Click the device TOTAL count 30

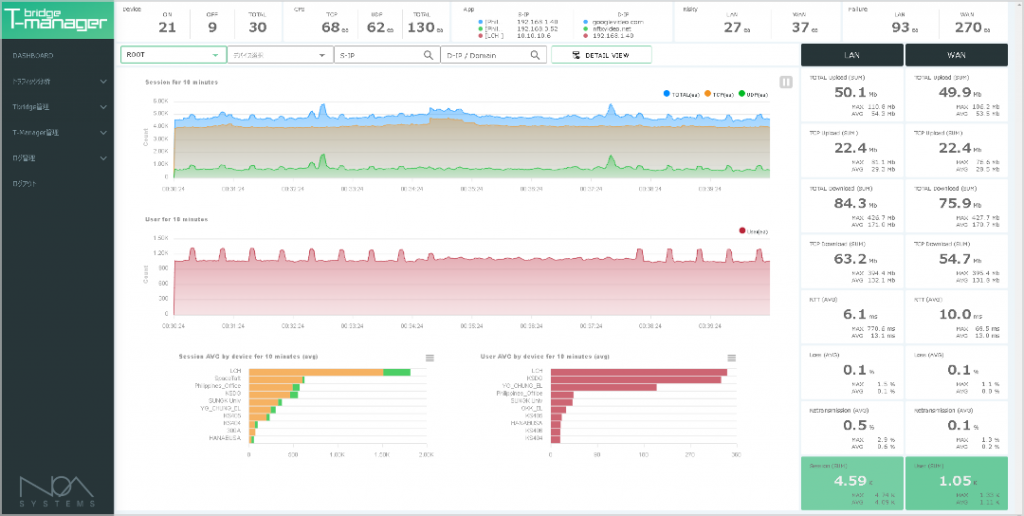click(257, 27)
